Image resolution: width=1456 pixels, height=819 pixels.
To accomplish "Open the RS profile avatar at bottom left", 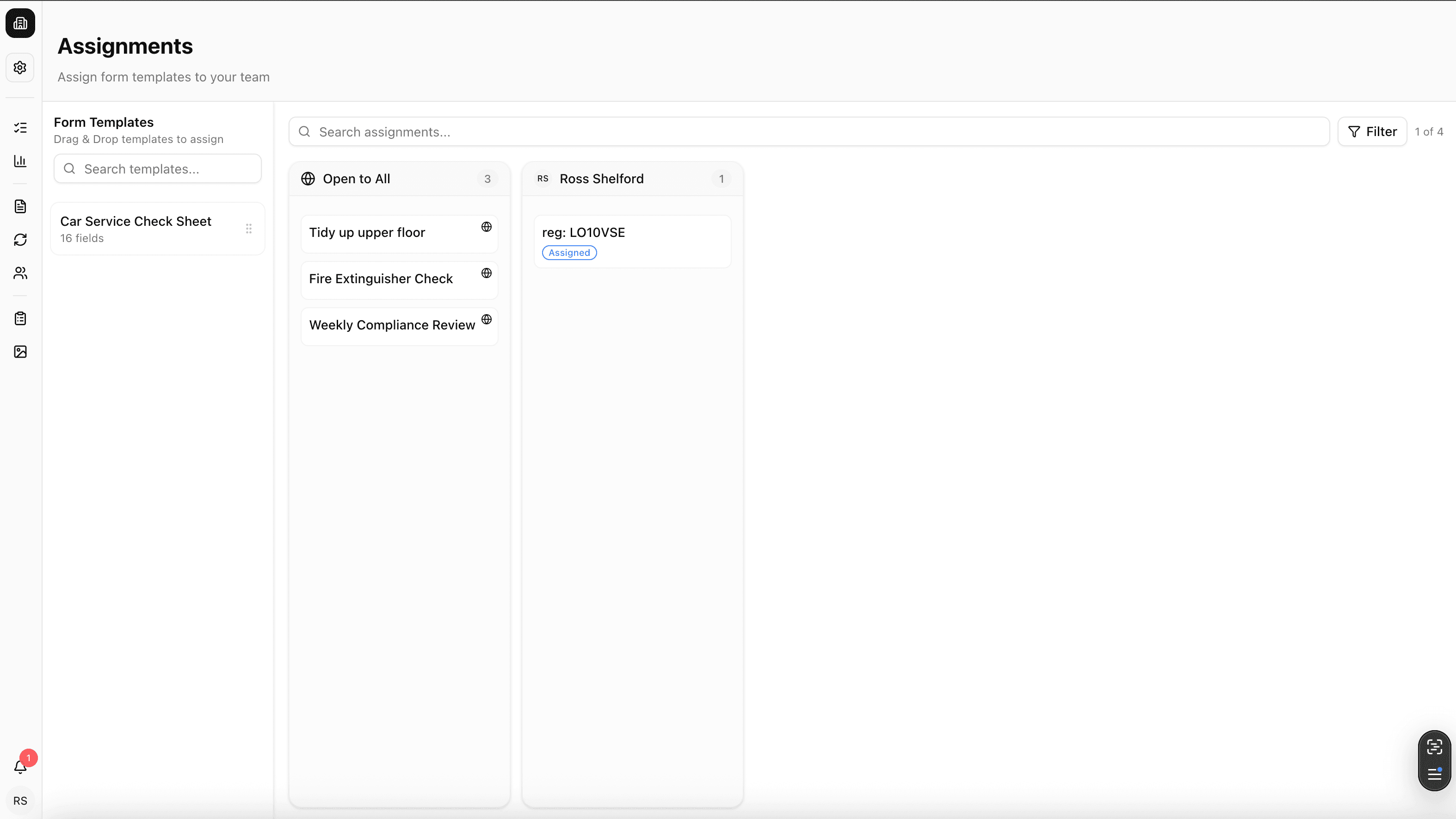I will point(20,800).
